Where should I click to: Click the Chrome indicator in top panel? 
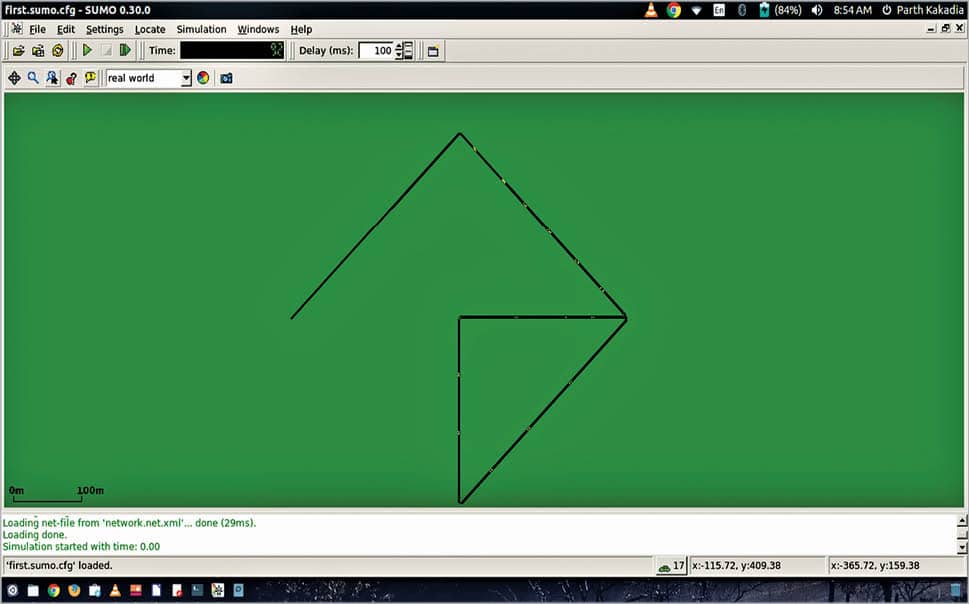coord(674,10)
